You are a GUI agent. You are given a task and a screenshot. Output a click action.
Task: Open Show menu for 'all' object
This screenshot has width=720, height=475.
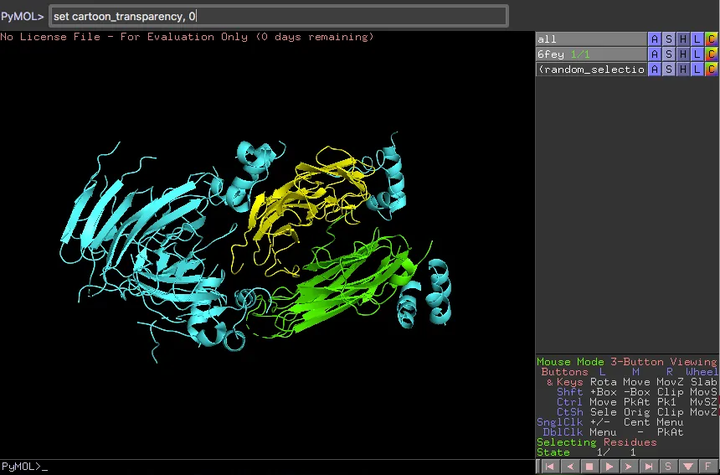pos(669,40)
